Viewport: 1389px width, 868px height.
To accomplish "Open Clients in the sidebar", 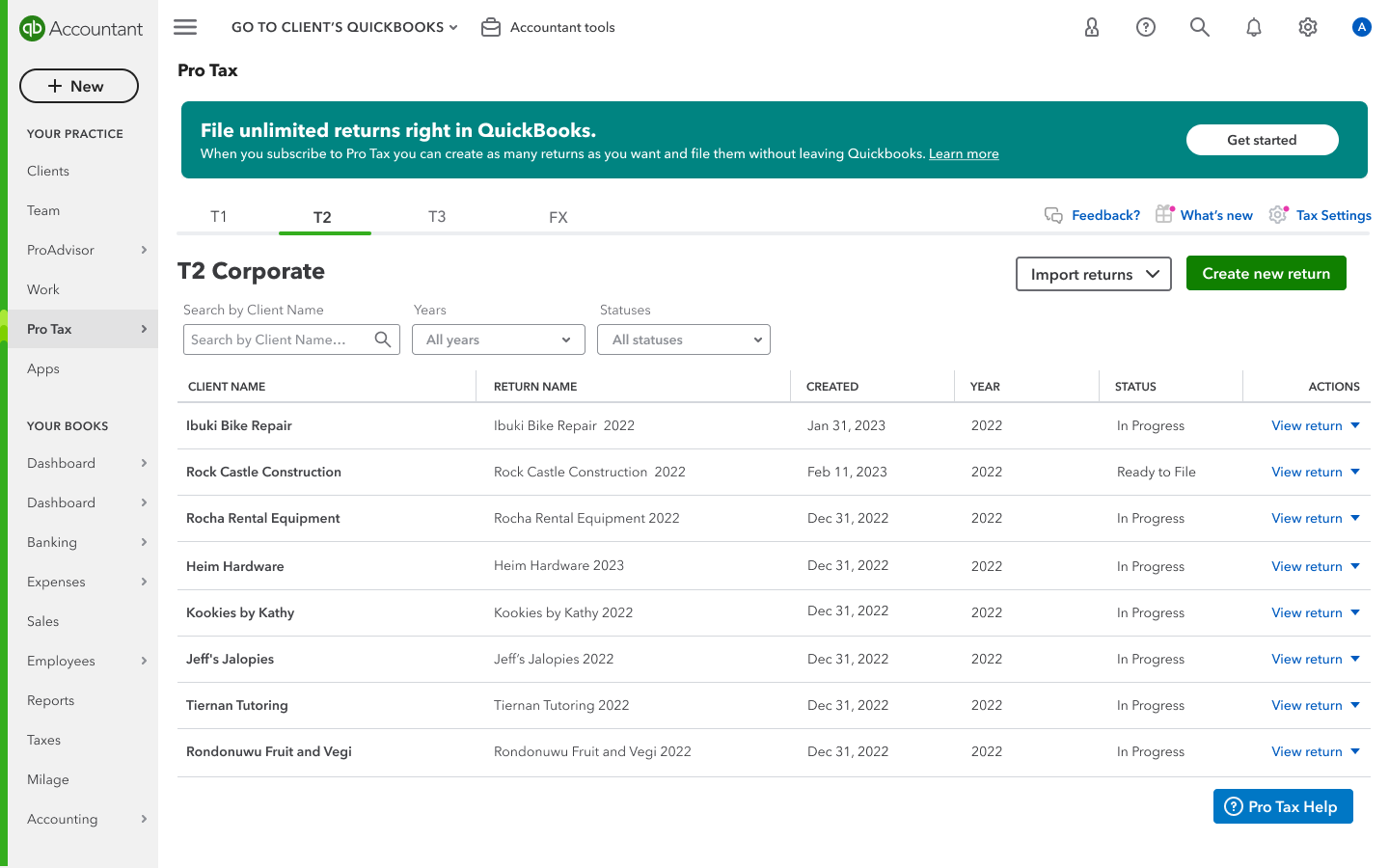I will point(48,171).
